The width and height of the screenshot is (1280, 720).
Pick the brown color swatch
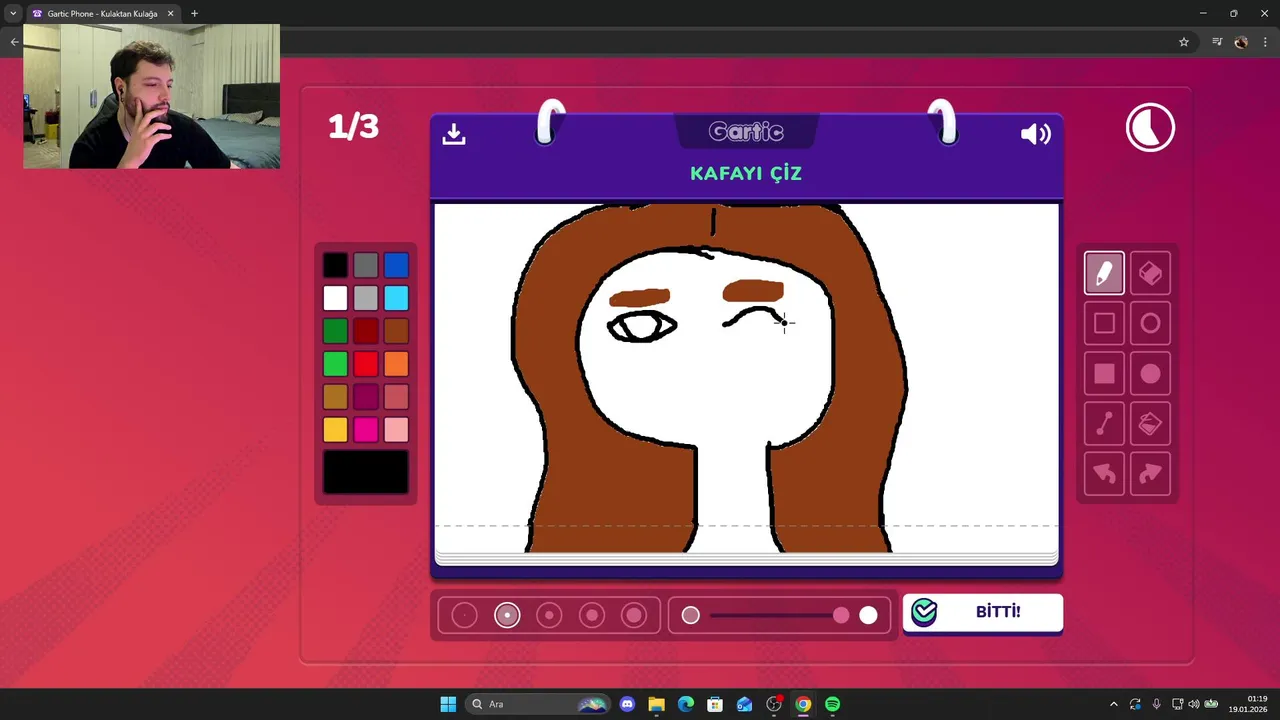[396, 331]
